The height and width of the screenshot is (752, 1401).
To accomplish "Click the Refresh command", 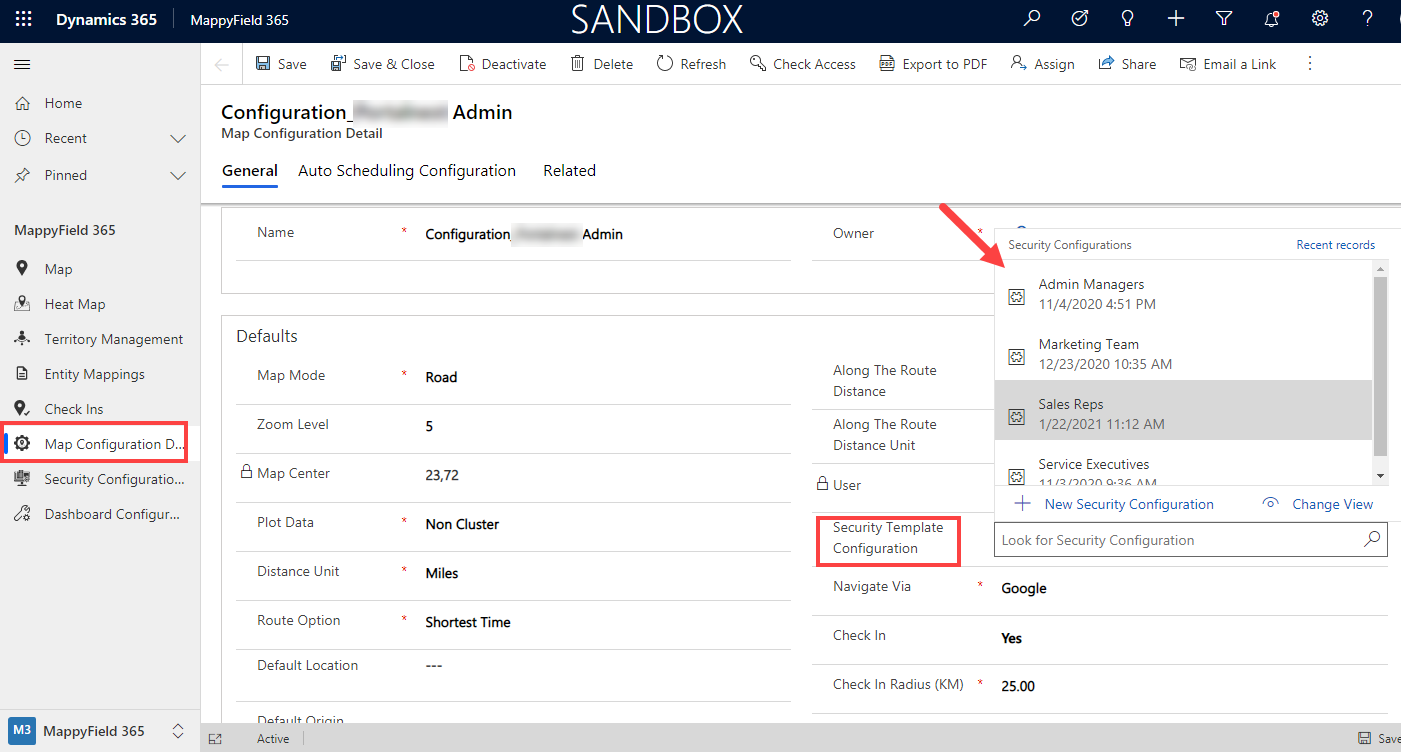I will click(691, 64).
